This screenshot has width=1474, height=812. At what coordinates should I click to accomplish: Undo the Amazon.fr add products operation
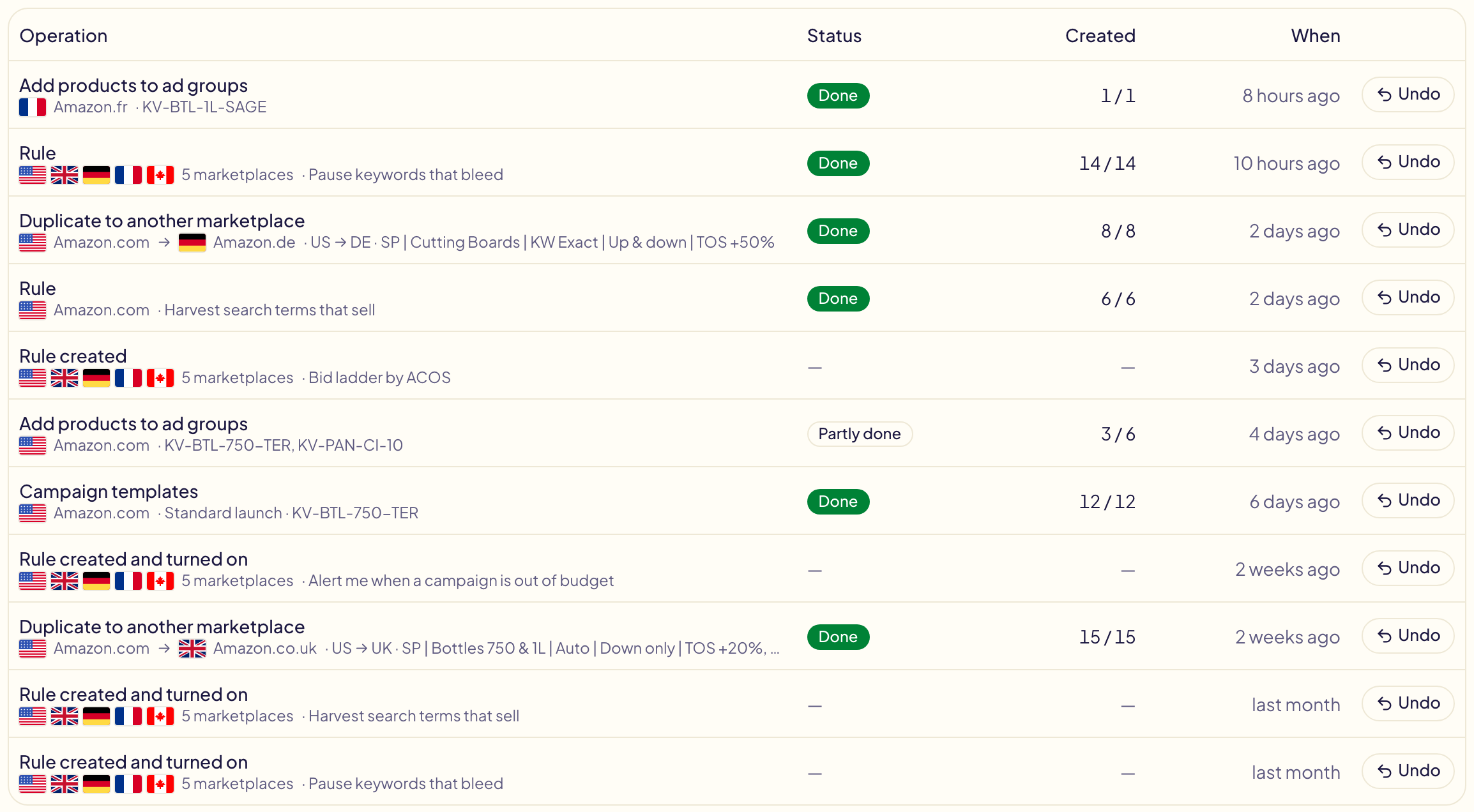[1408, 94]
